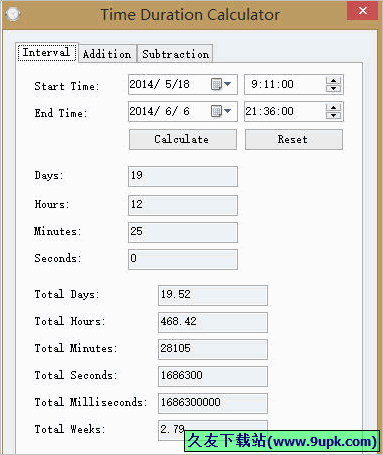Decrease Start Time with down spinner
The width and height of the screenshot is (383, 455).
pos(333,89)
